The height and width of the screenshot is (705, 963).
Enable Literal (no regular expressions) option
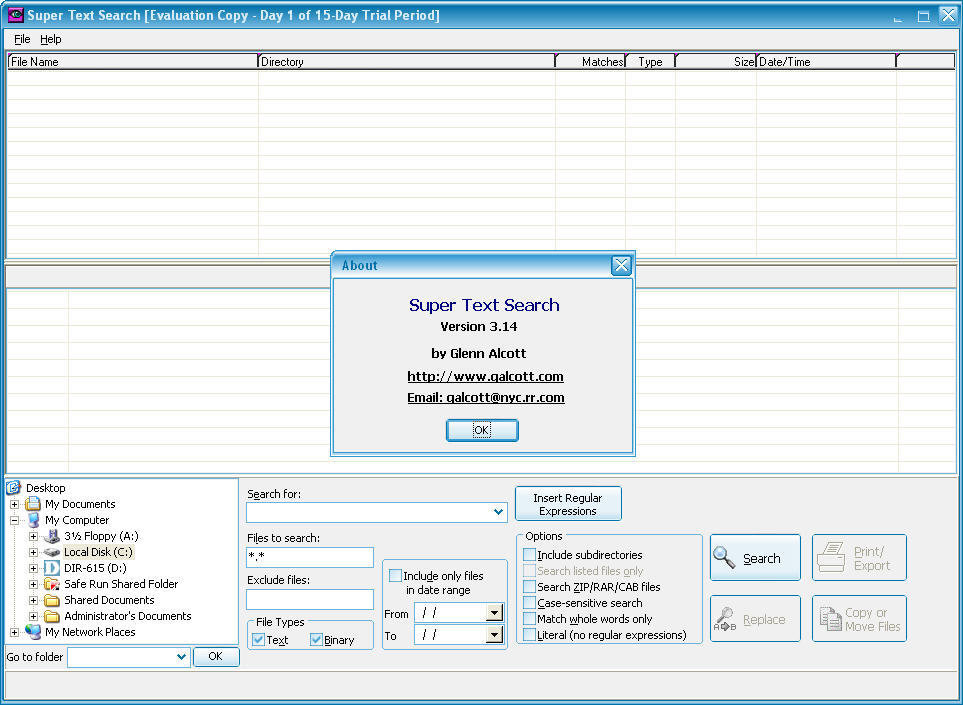[529, 634]
